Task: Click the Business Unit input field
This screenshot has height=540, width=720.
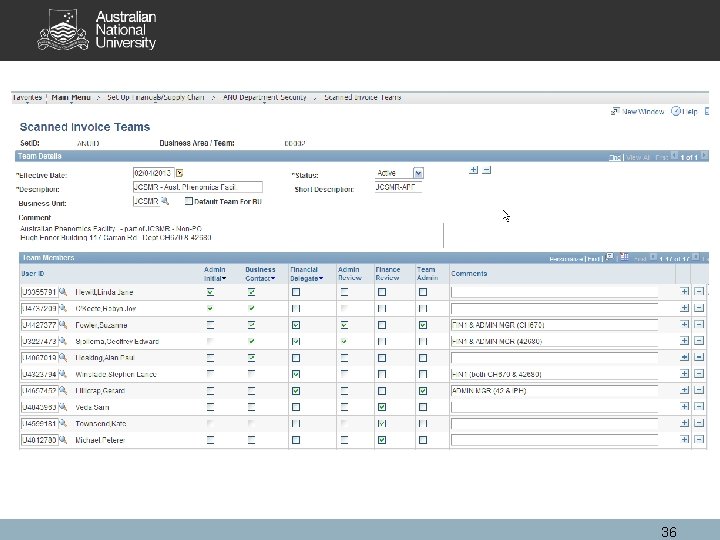Action: click(x=146, y=201)
